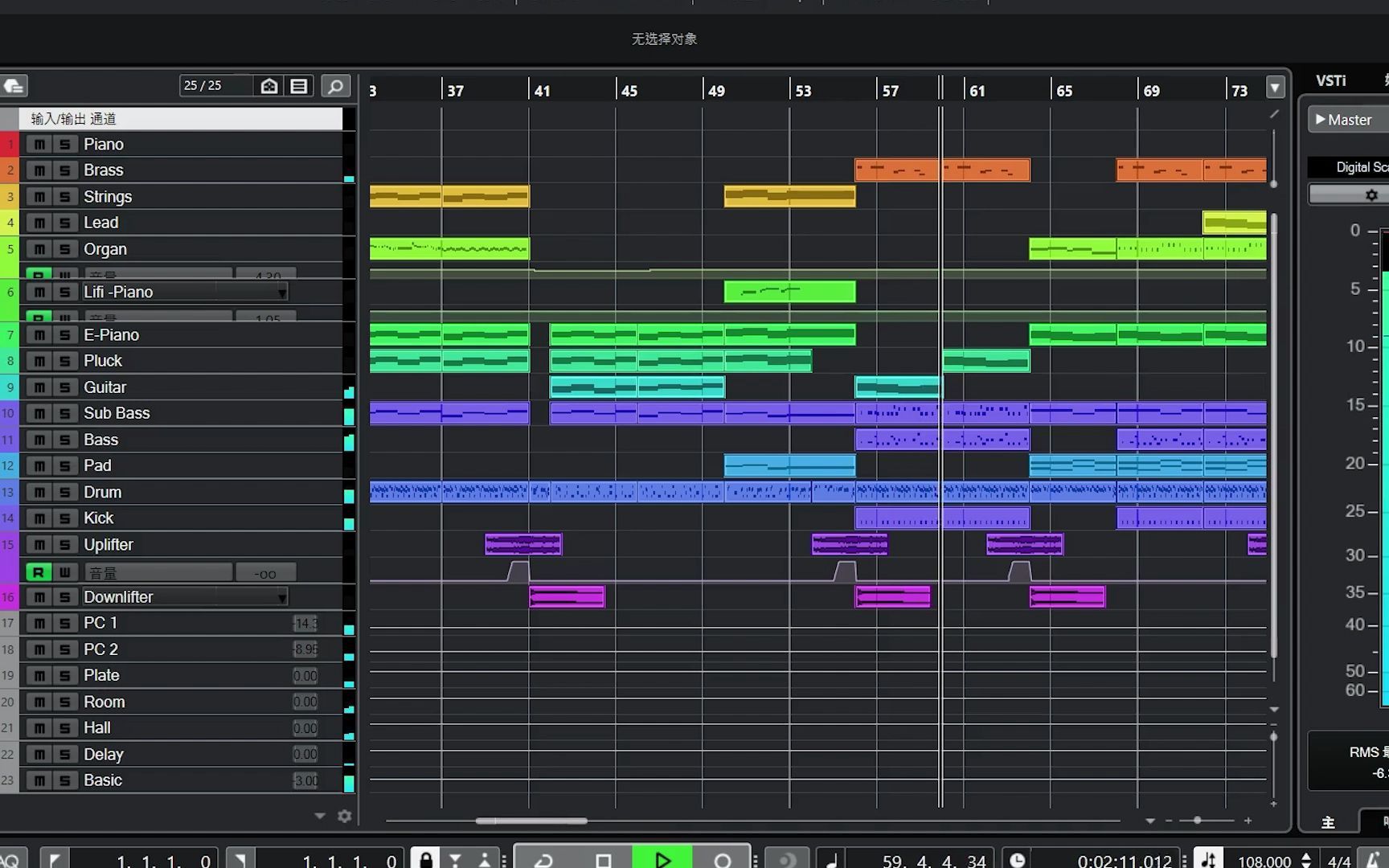Open the track list settings gear

pyautogui.click(x=345, y=816)
